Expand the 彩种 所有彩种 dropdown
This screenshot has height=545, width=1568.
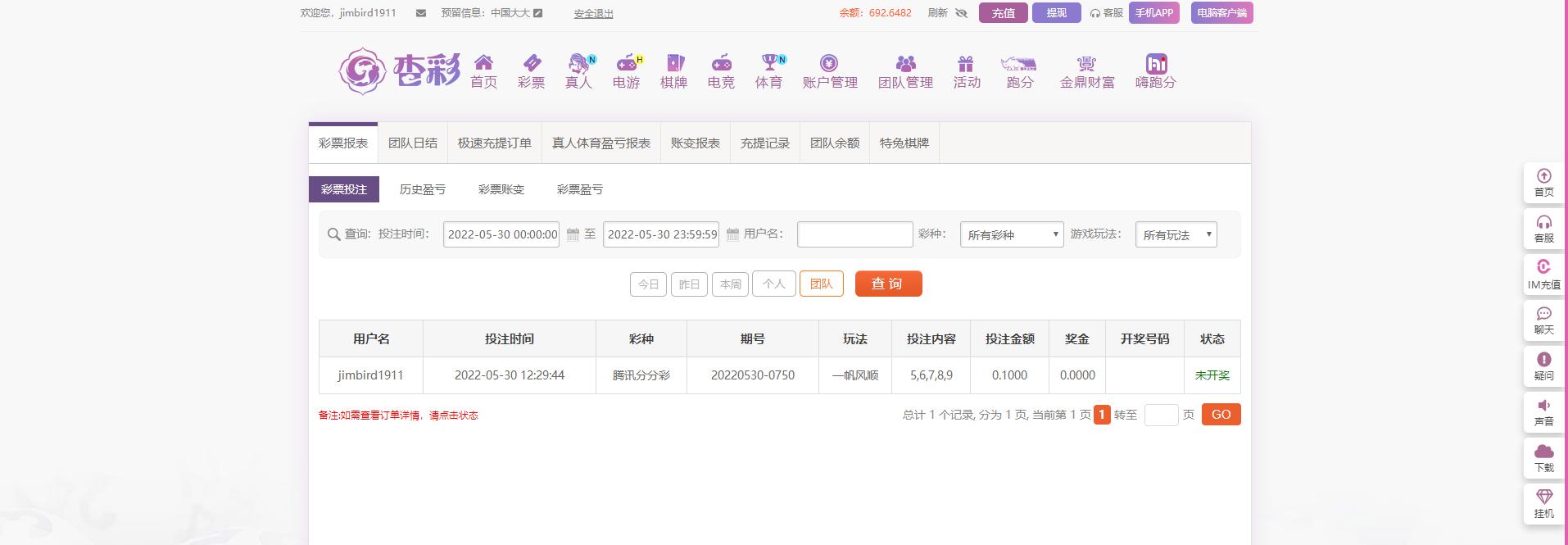tap(1012, 234)
